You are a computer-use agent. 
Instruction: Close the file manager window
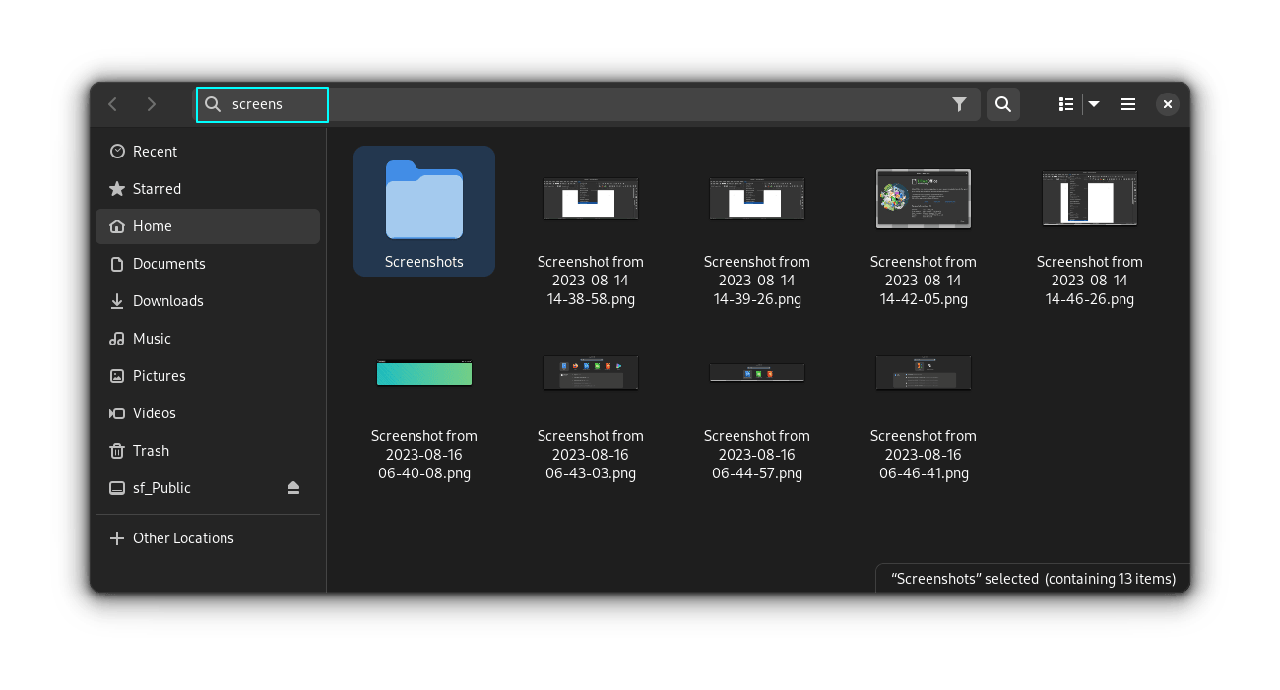(1167, 104)
